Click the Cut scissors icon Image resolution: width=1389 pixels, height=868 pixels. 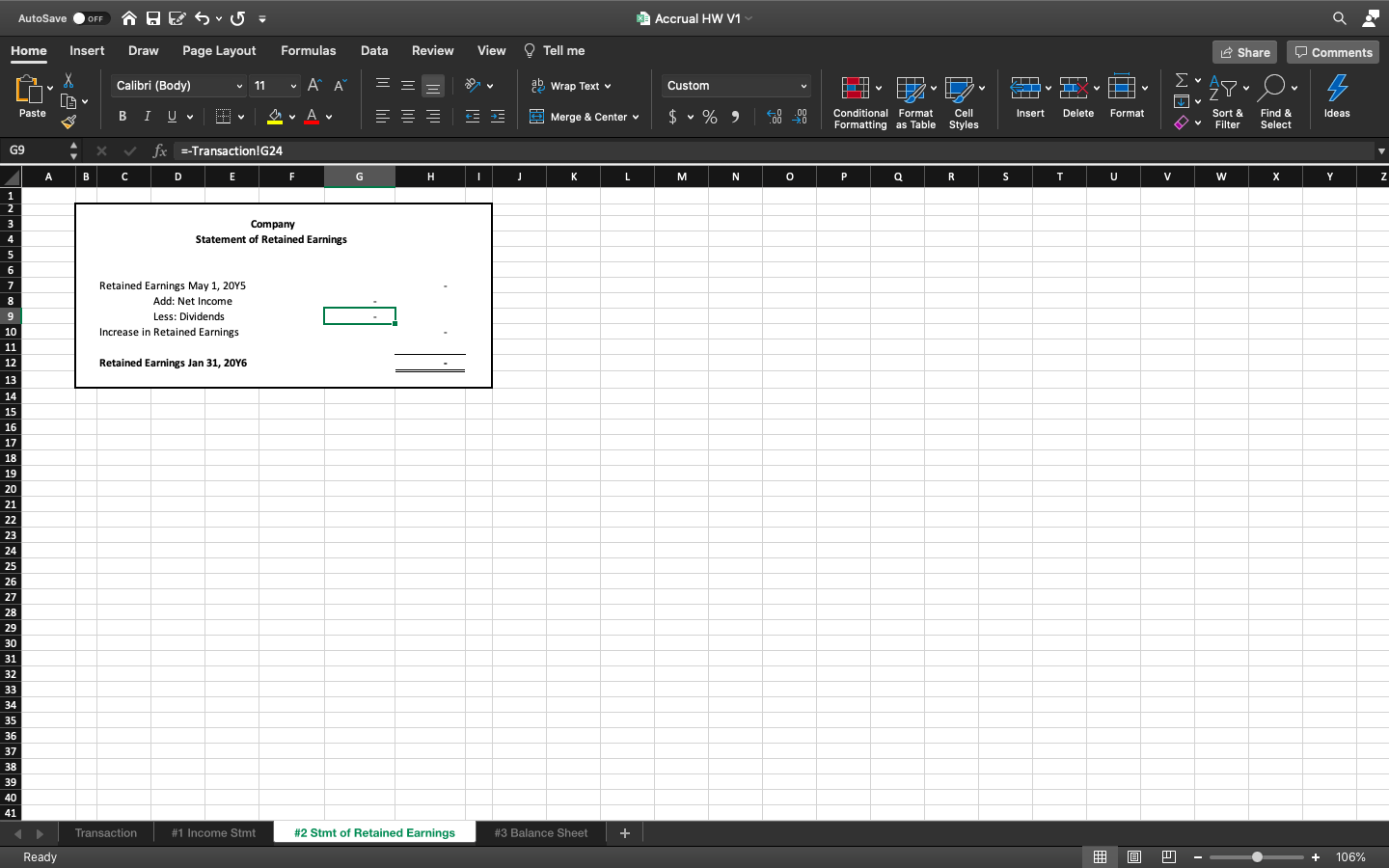(x=68, y=80)
